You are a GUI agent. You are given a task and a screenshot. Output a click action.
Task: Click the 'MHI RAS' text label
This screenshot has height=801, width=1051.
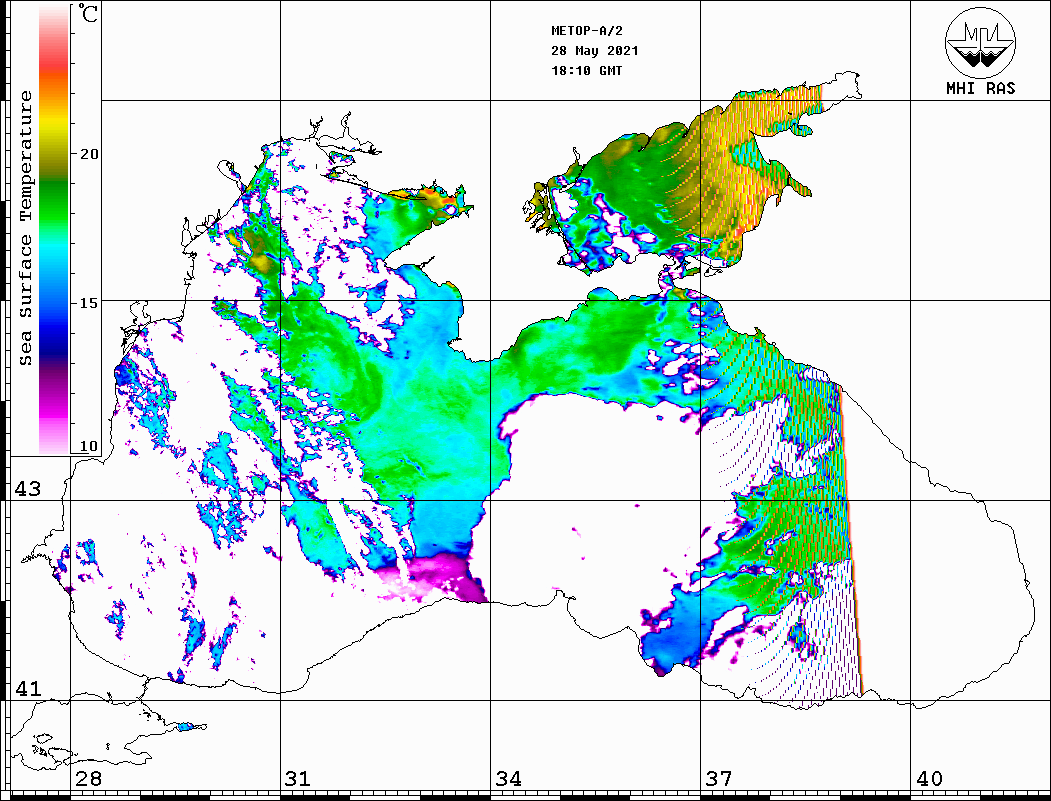pyautogui.click(x=981, y=88)
